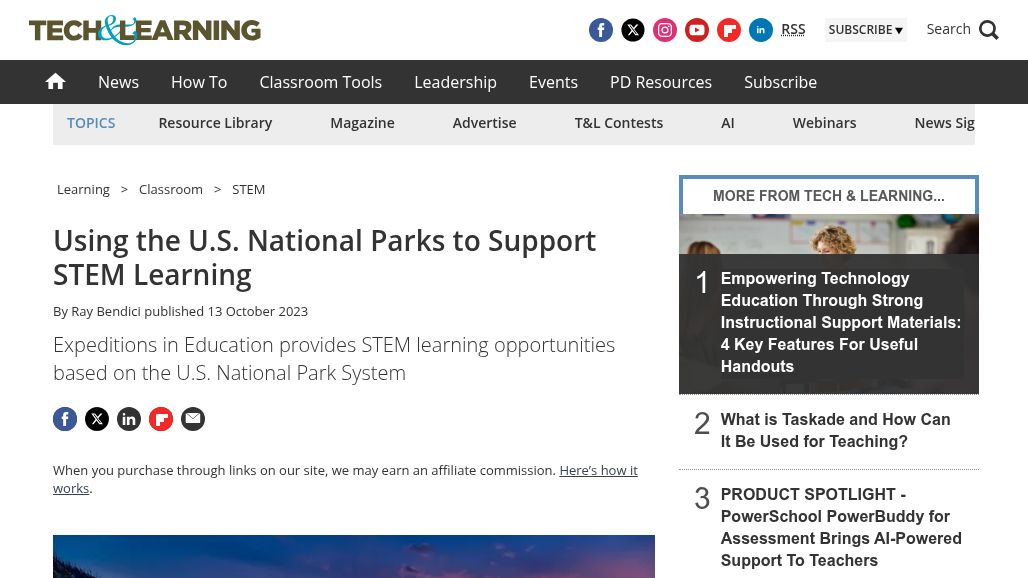Switch to the Webinars topic tab
This screenshot has height=578, width=1028.
click(x=824, y=123)
